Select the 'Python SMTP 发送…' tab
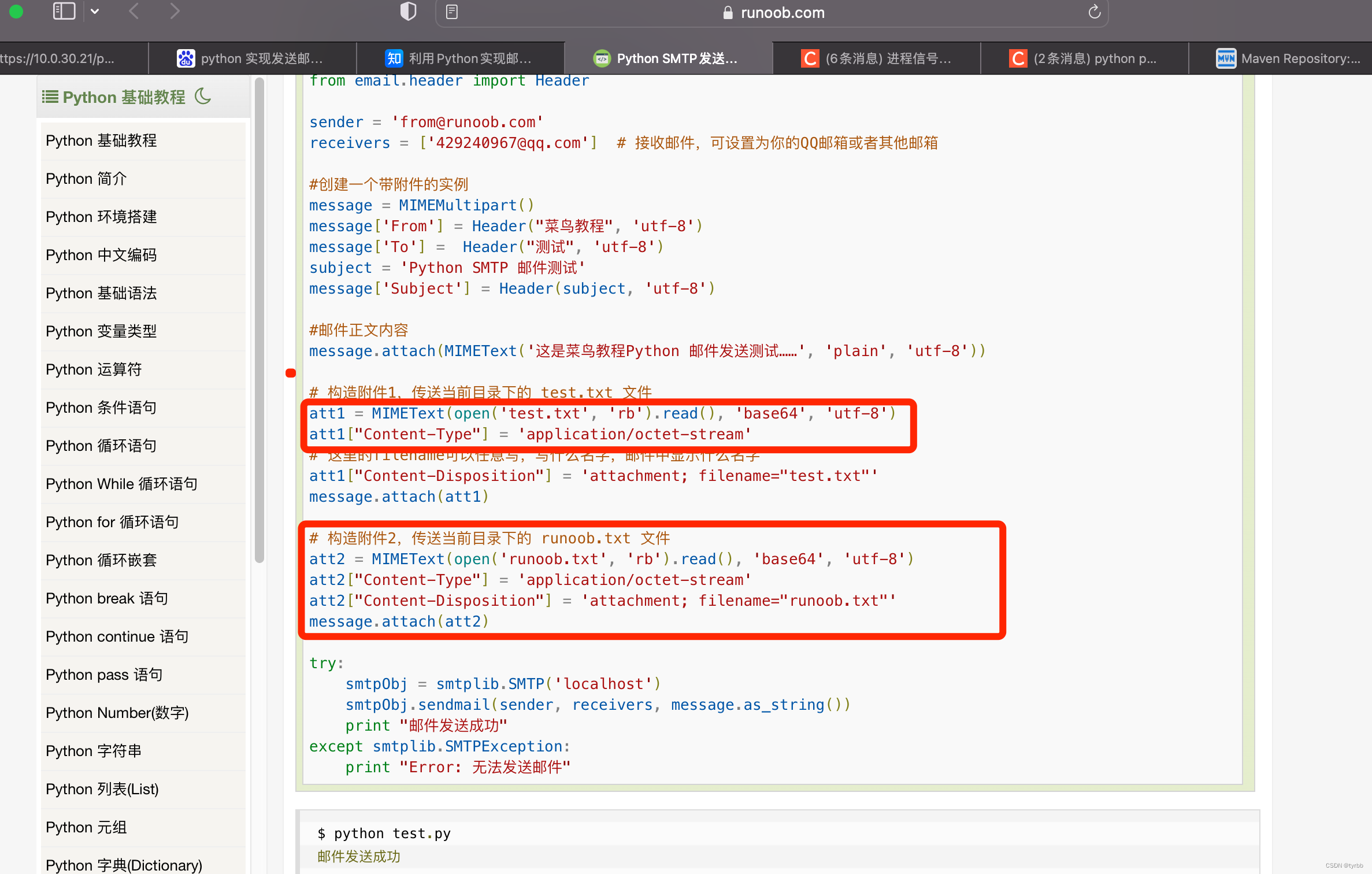Viewport: 1372px width, 874px height. 668,58
